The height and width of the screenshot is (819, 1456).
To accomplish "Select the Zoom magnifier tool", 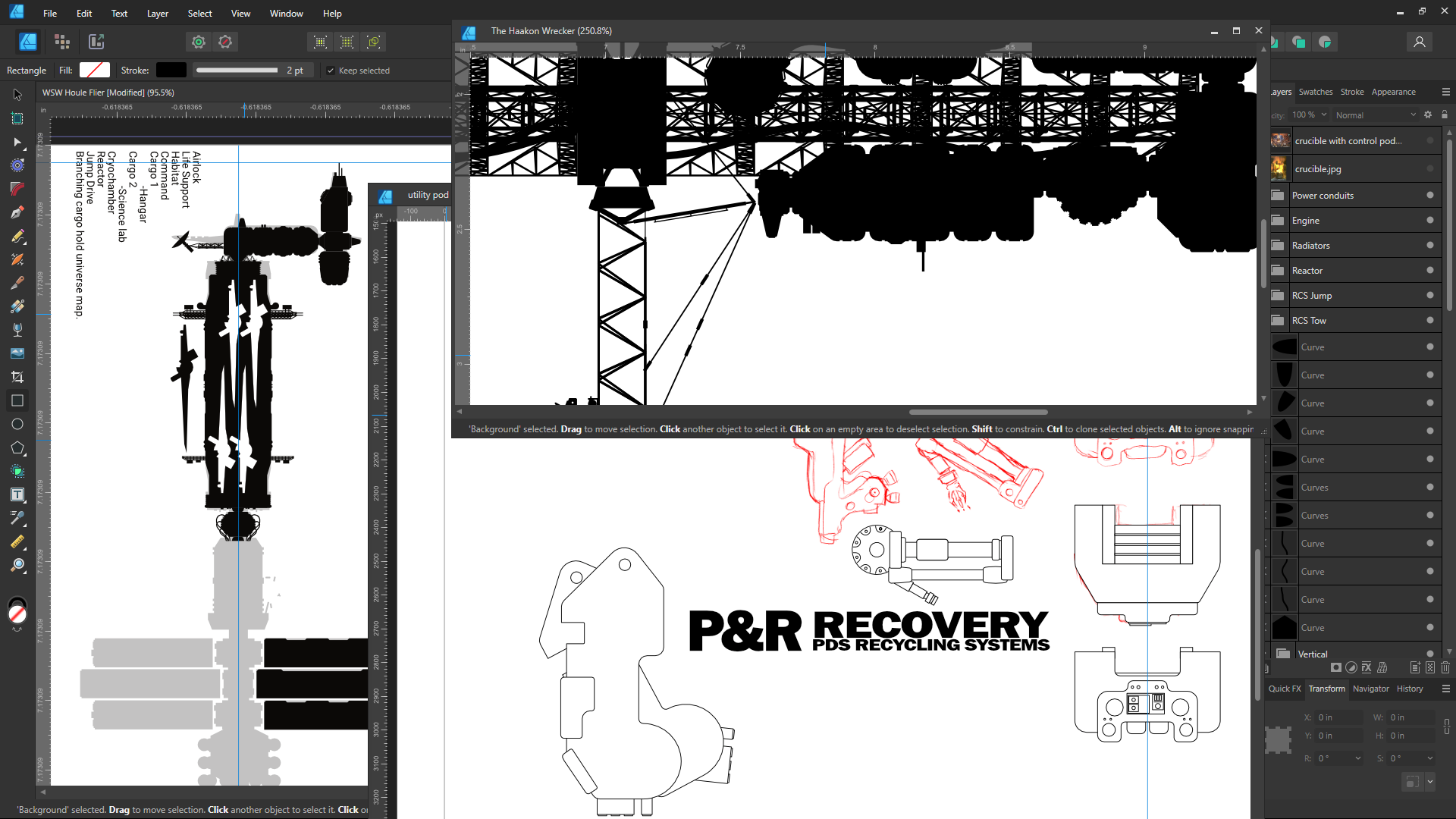I will 17,565.
